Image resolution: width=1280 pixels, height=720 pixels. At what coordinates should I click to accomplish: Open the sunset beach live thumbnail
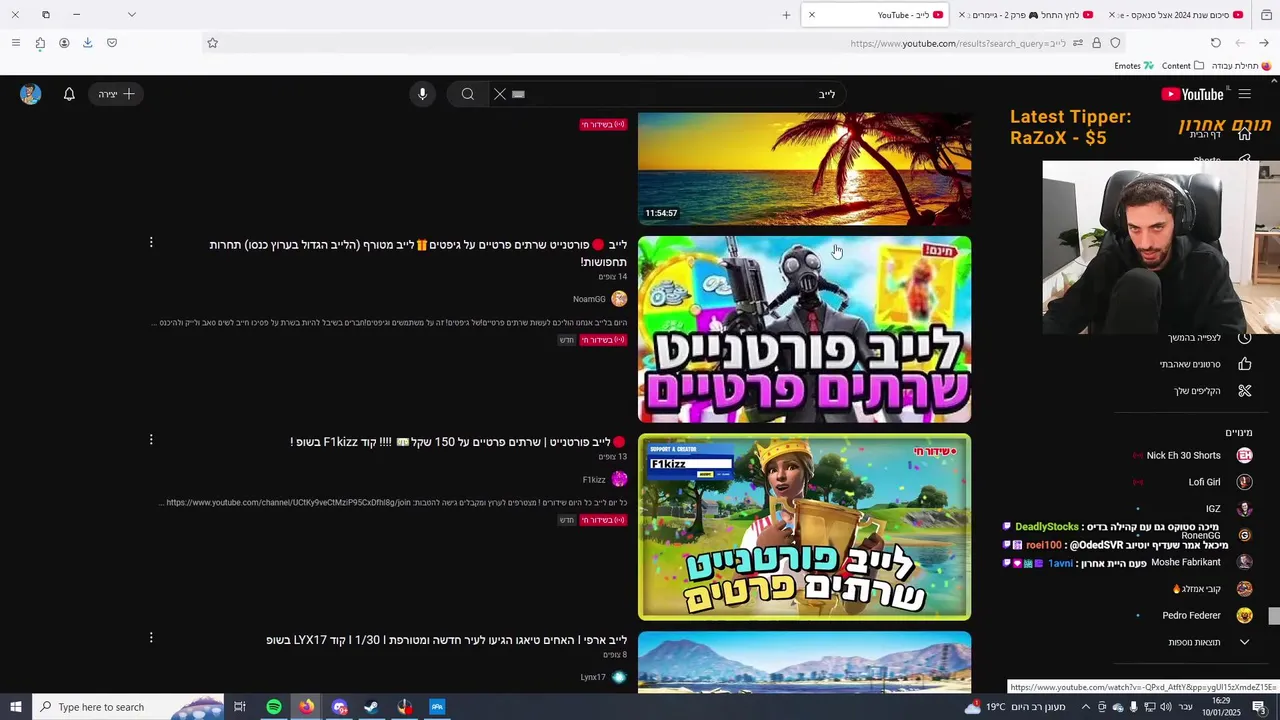804,168
